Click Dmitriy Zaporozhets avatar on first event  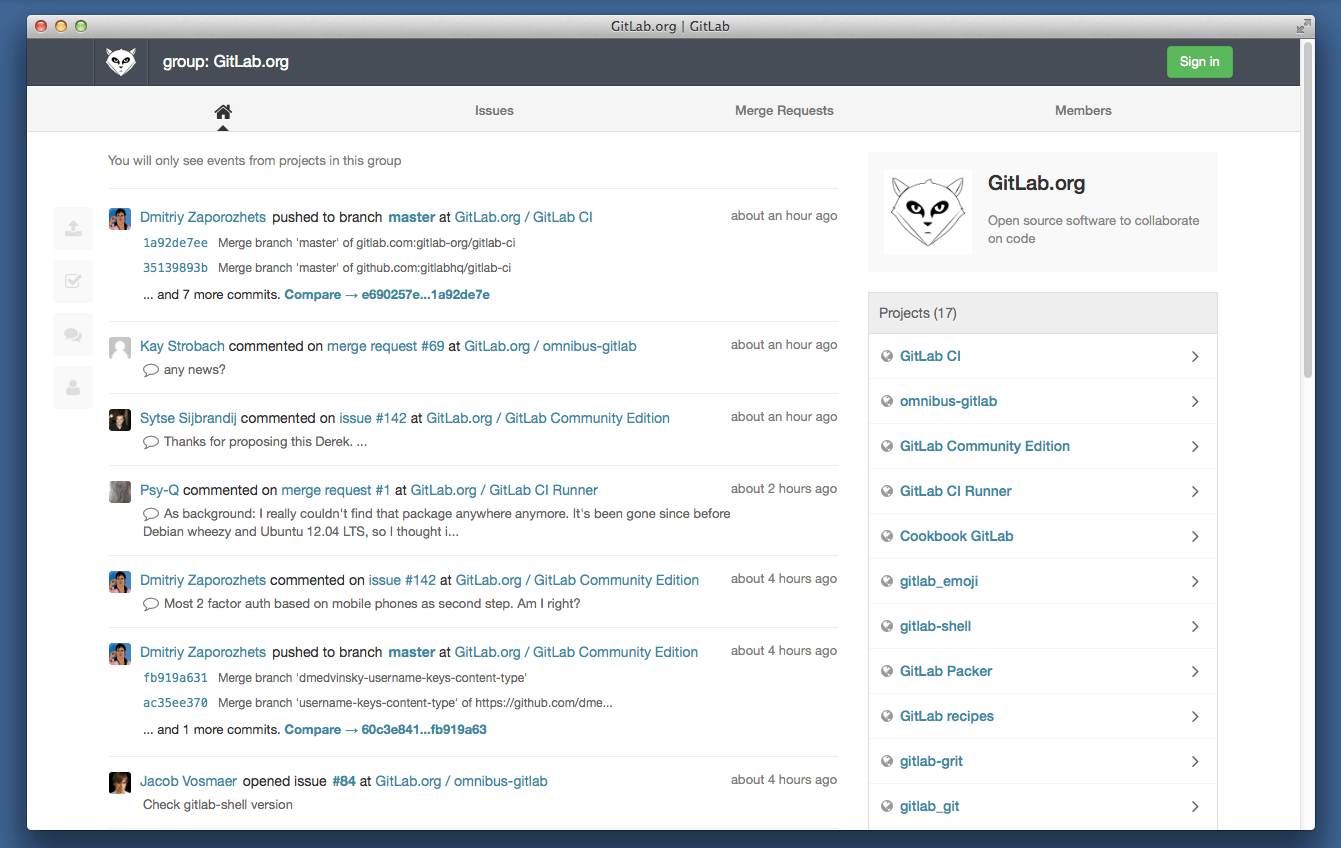tap(120, 218)
